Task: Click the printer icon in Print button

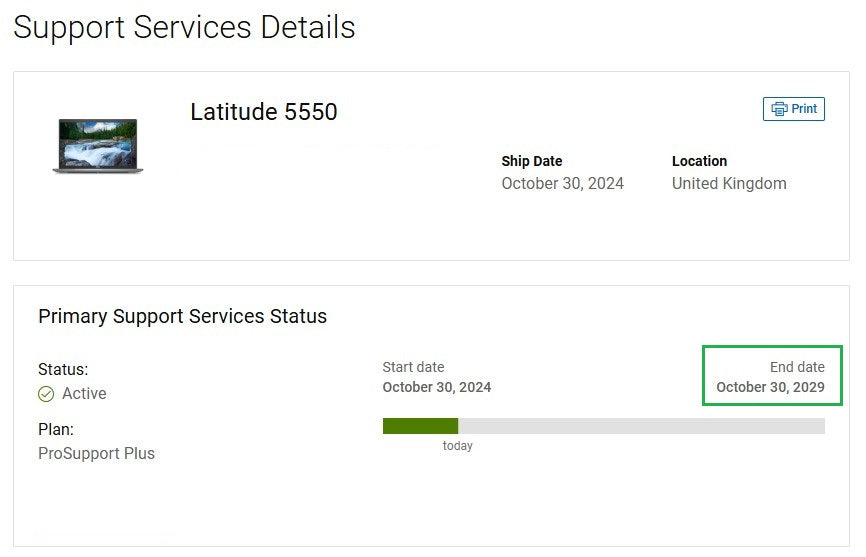Action: 779,109
